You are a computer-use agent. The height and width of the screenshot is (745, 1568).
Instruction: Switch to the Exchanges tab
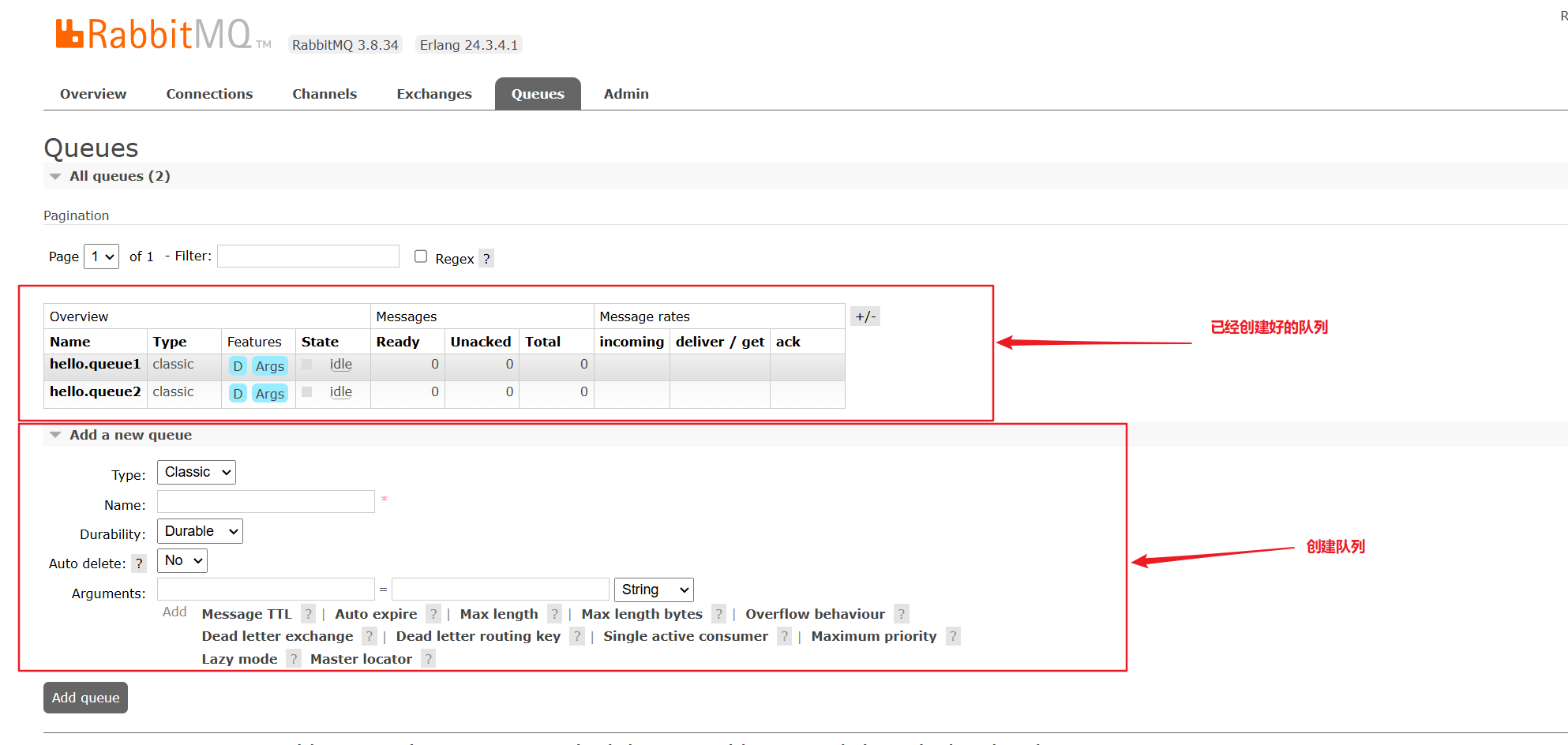coord(433,94)
